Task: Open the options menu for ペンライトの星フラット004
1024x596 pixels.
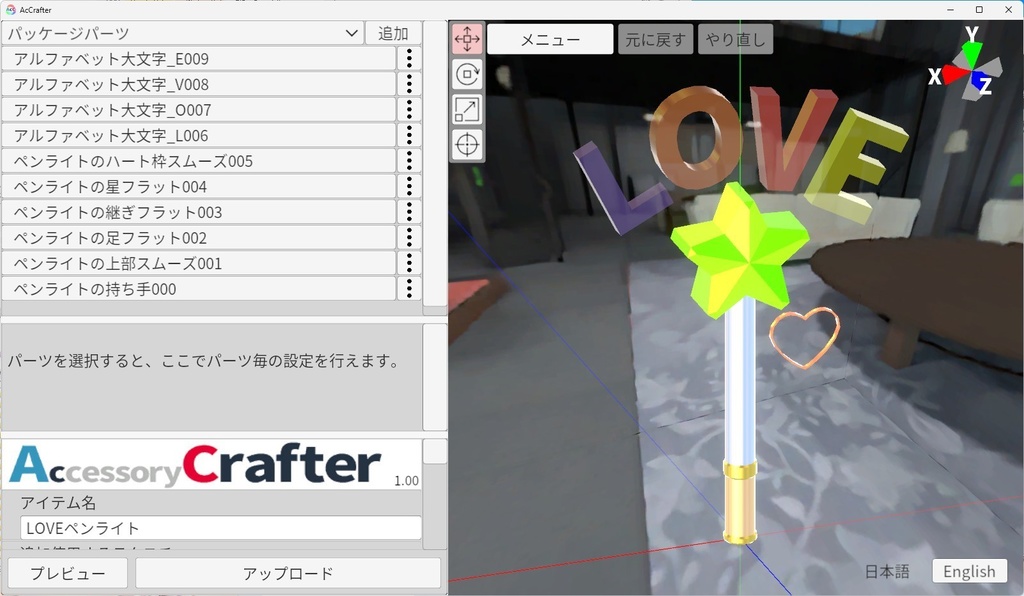Action: [407, 186]
